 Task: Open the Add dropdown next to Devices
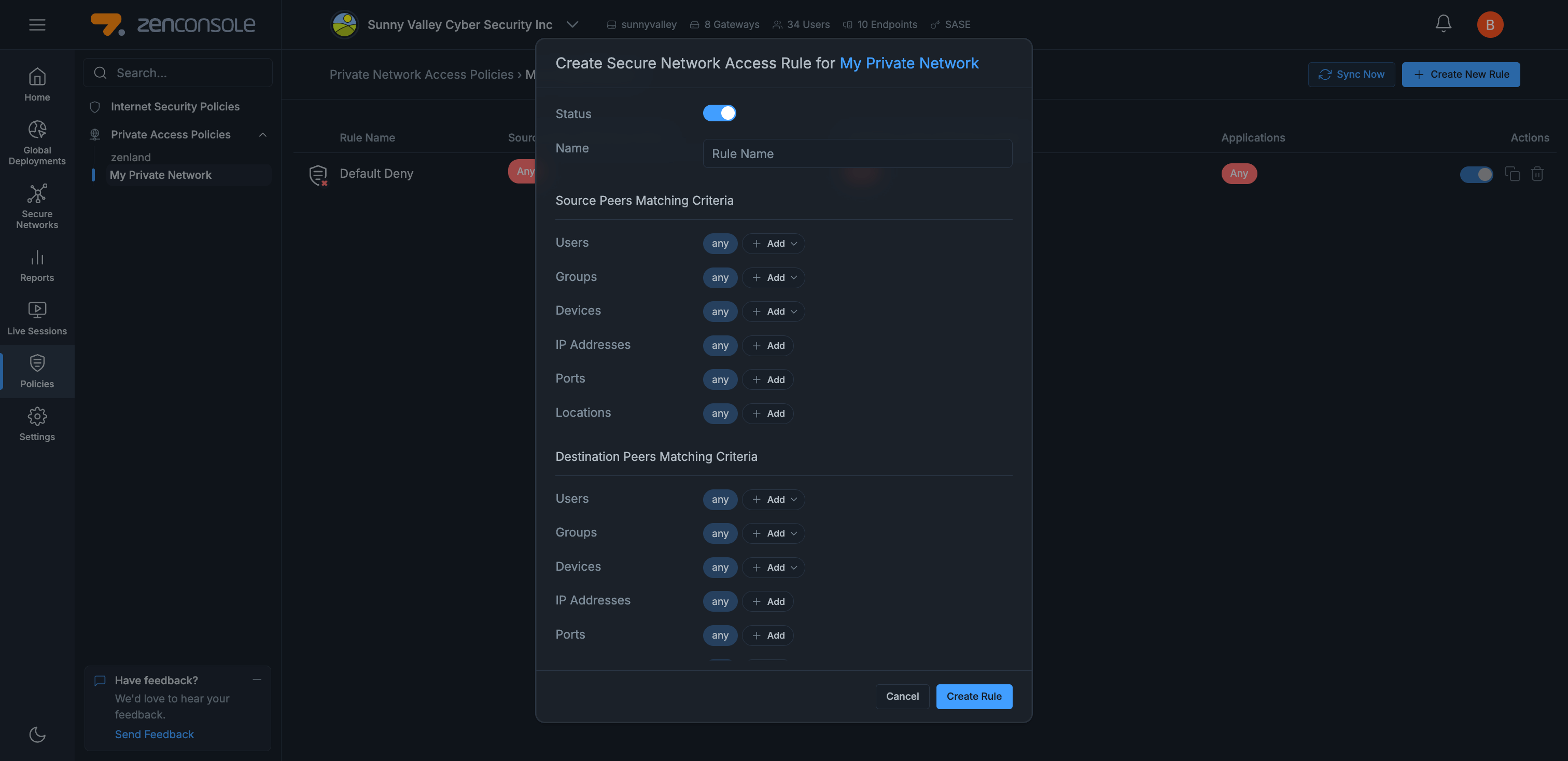(x=773, y=312)
